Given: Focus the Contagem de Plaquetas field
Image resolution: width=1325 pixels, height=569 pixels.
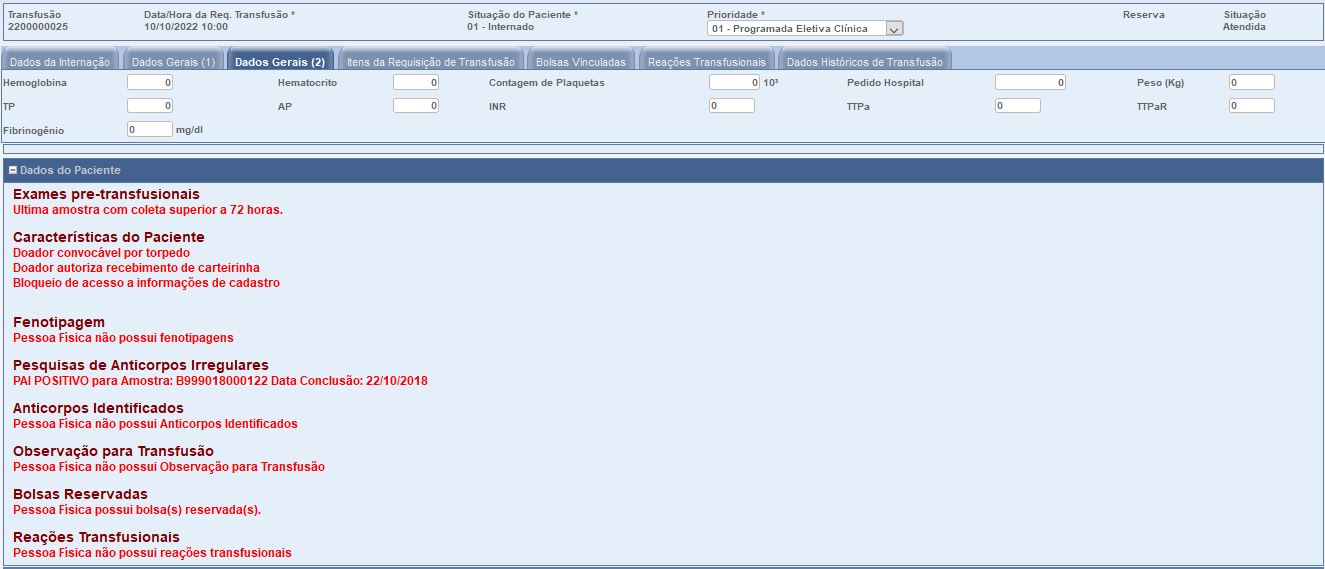Looking at the screenshot, I should (x=733, y=83).
